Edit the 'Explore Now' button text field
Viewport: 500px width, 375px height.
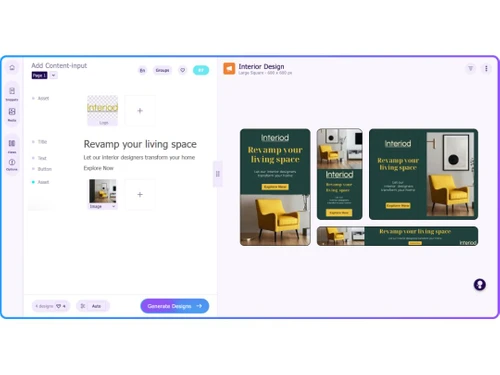point(99,168)
